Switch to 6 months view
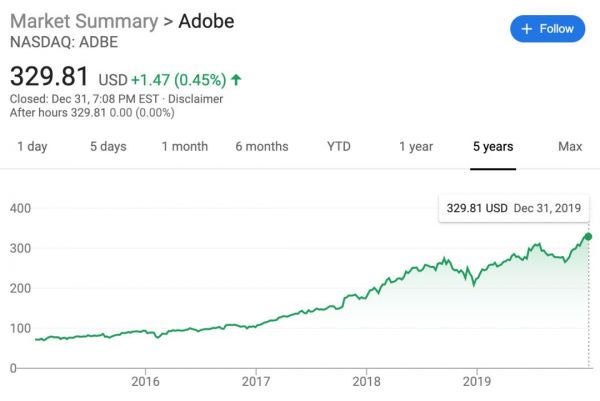 click(x=262, y=147)
